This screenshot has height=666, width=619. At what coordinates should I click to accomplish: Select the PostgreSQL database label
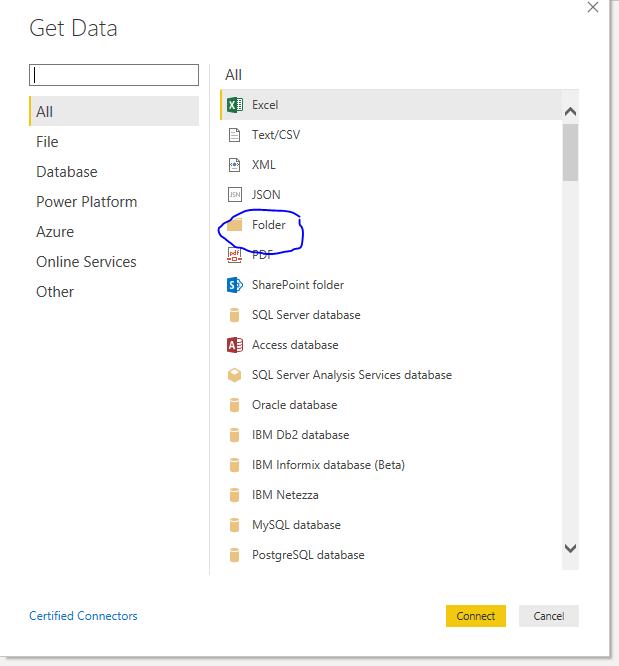tap(308, 555)
